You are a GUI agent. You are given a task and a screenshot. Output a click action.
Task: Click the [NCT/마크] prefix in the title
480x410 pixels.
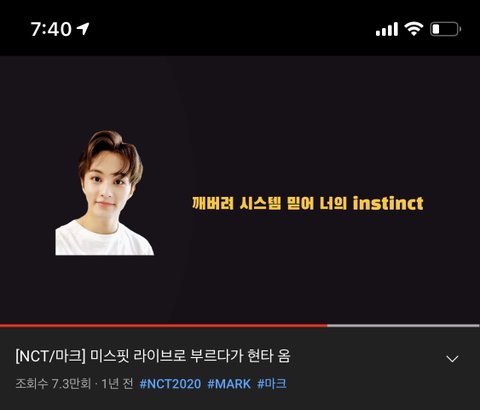click(50, 356)
